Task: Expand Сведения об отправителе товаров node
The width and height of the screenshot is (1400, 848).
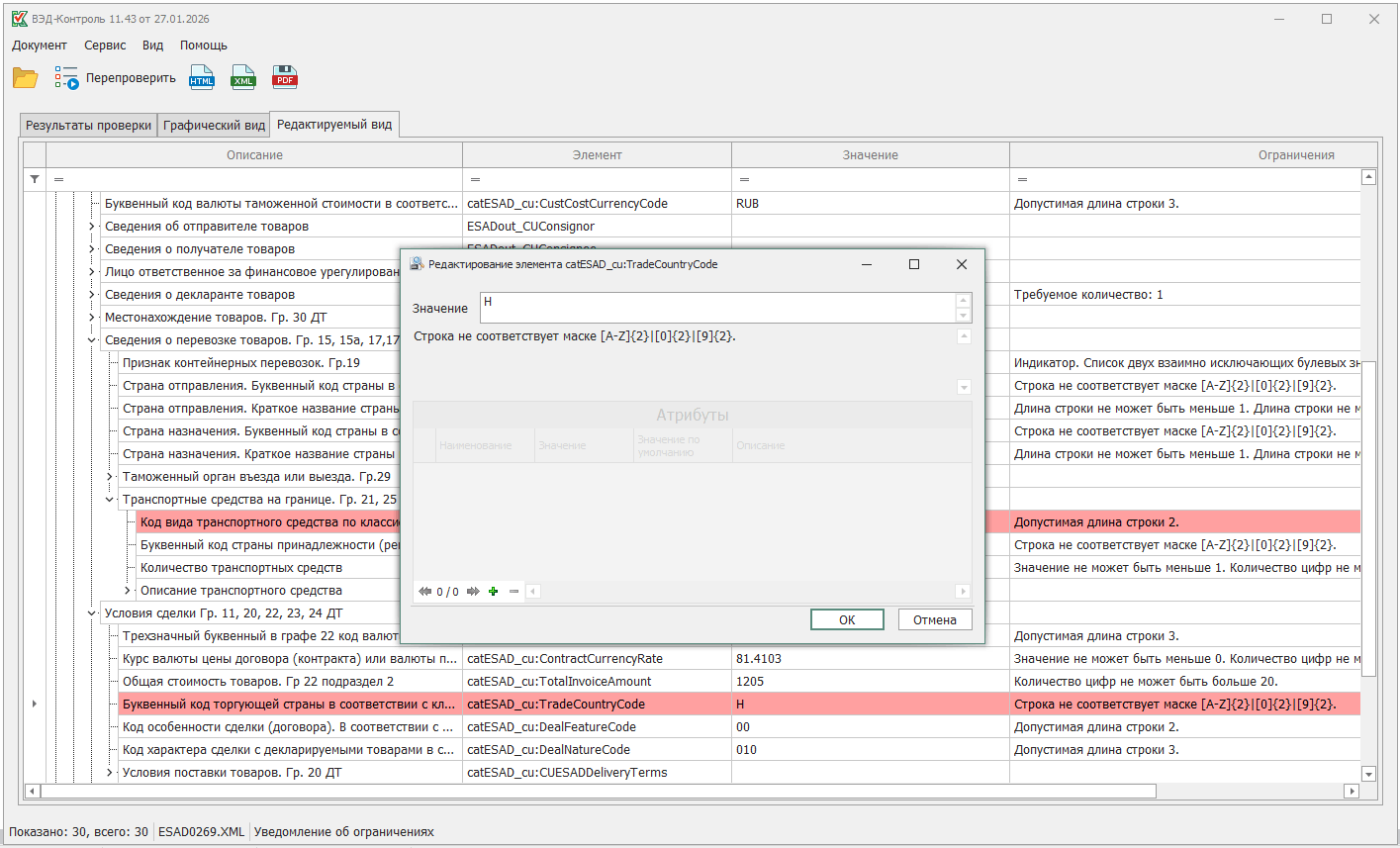Action: tap(92, 227)
